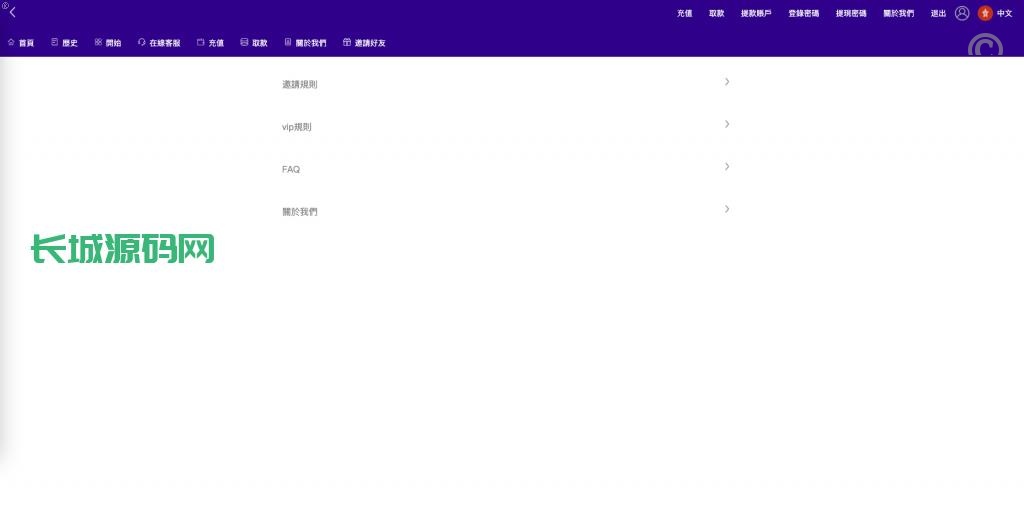The width and height of the screenshot is (1024, 527).
Task: Expand the FAQ row chevron
Action: [727, 166]
